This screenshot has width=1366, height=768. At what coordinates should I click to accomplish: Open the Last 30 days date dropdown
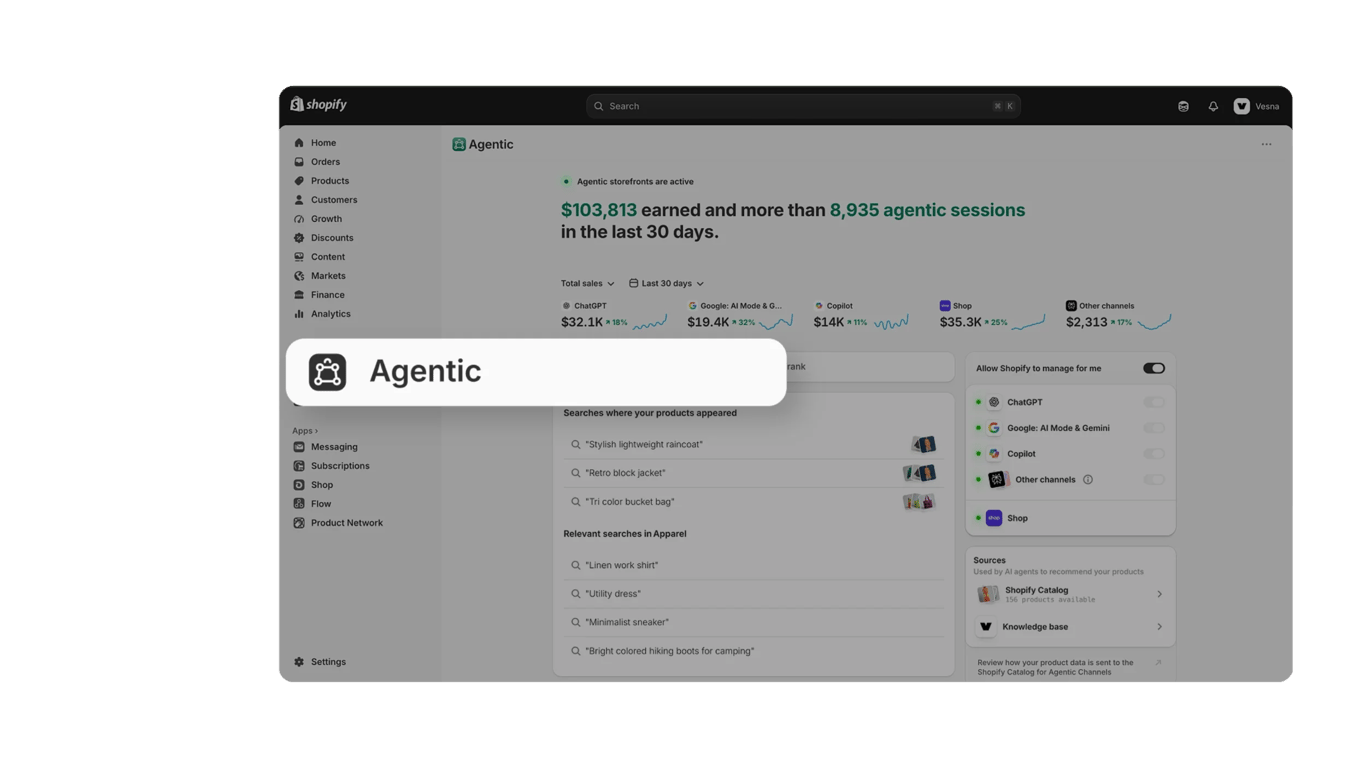tap(666, 284)
